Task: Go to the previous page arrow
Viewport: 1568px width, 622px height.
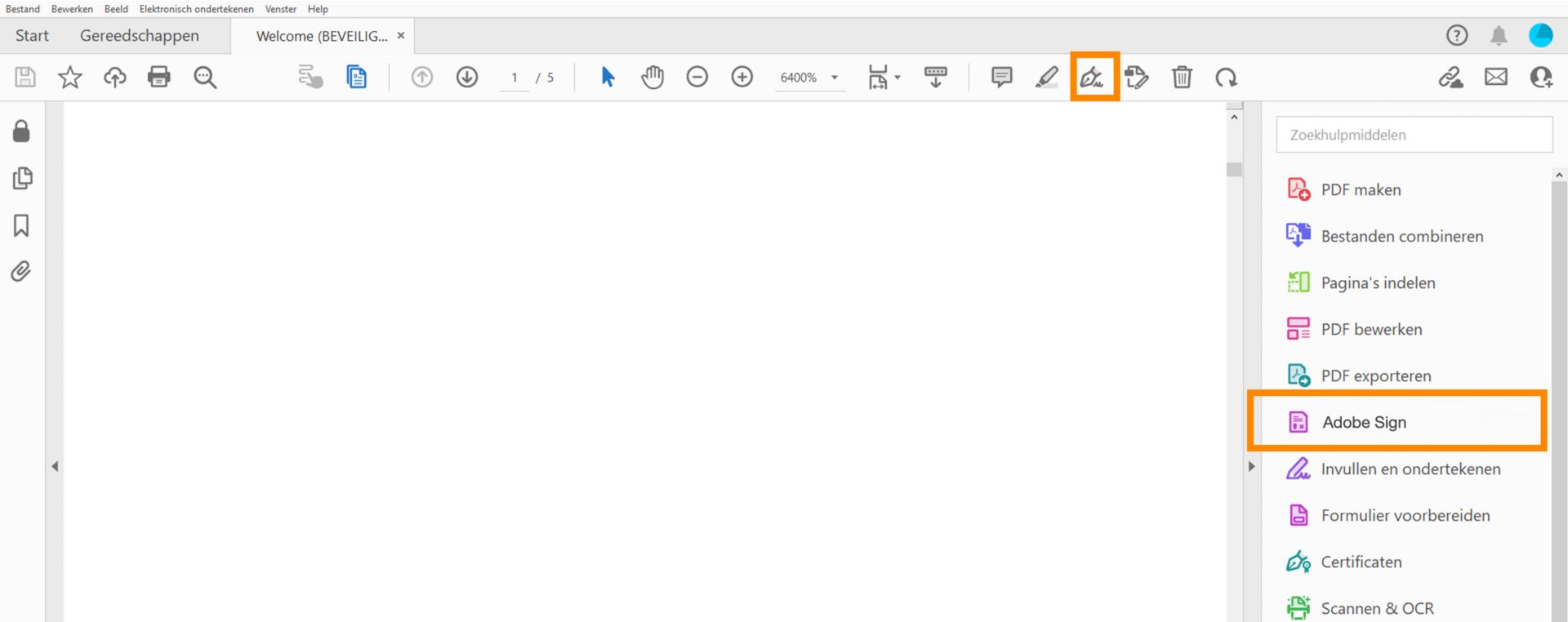Action: coord(422,78)
